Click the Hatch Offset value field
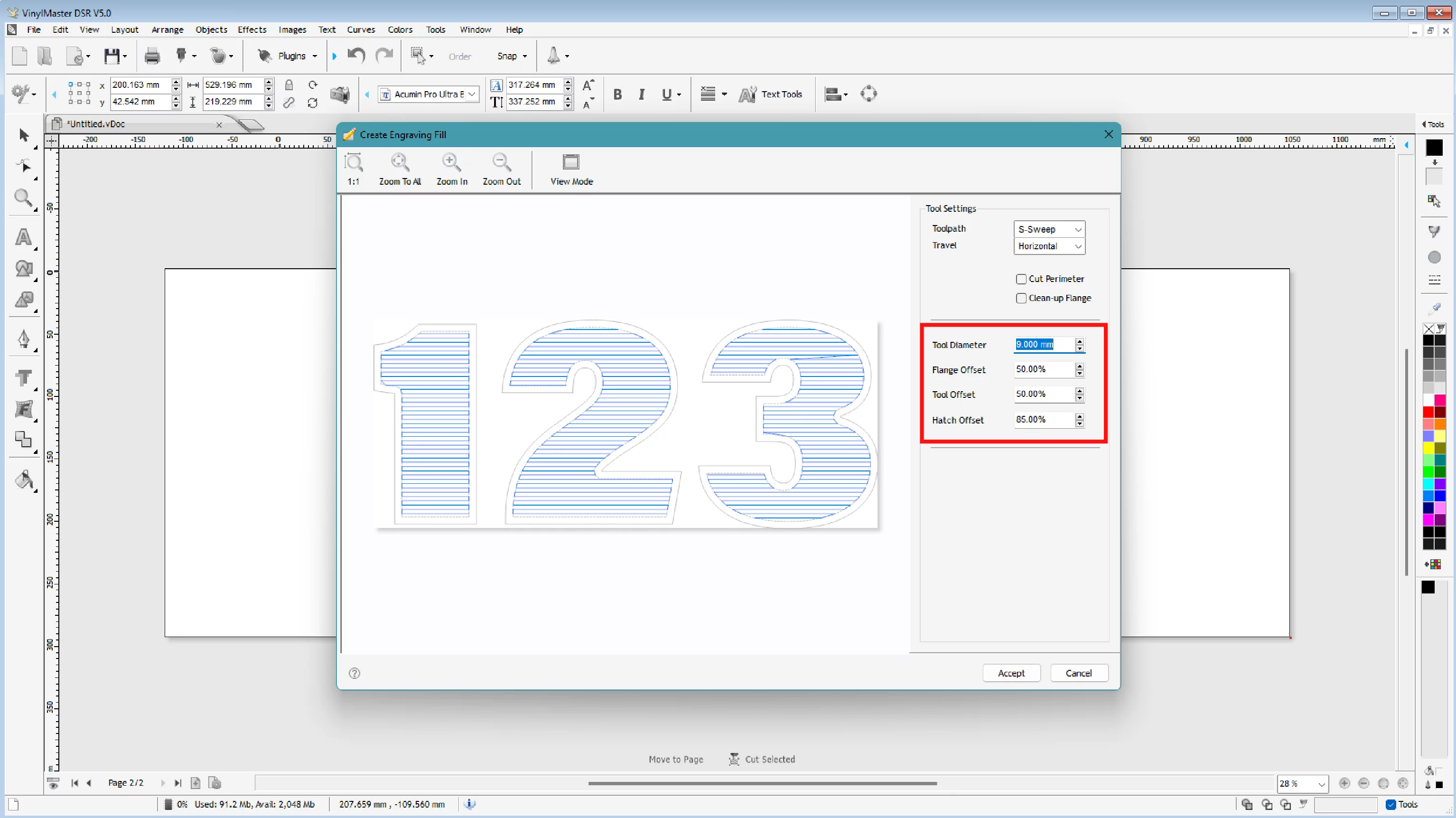The image size is (1456, 818). pyautogui.click(x=1045, y=420)
